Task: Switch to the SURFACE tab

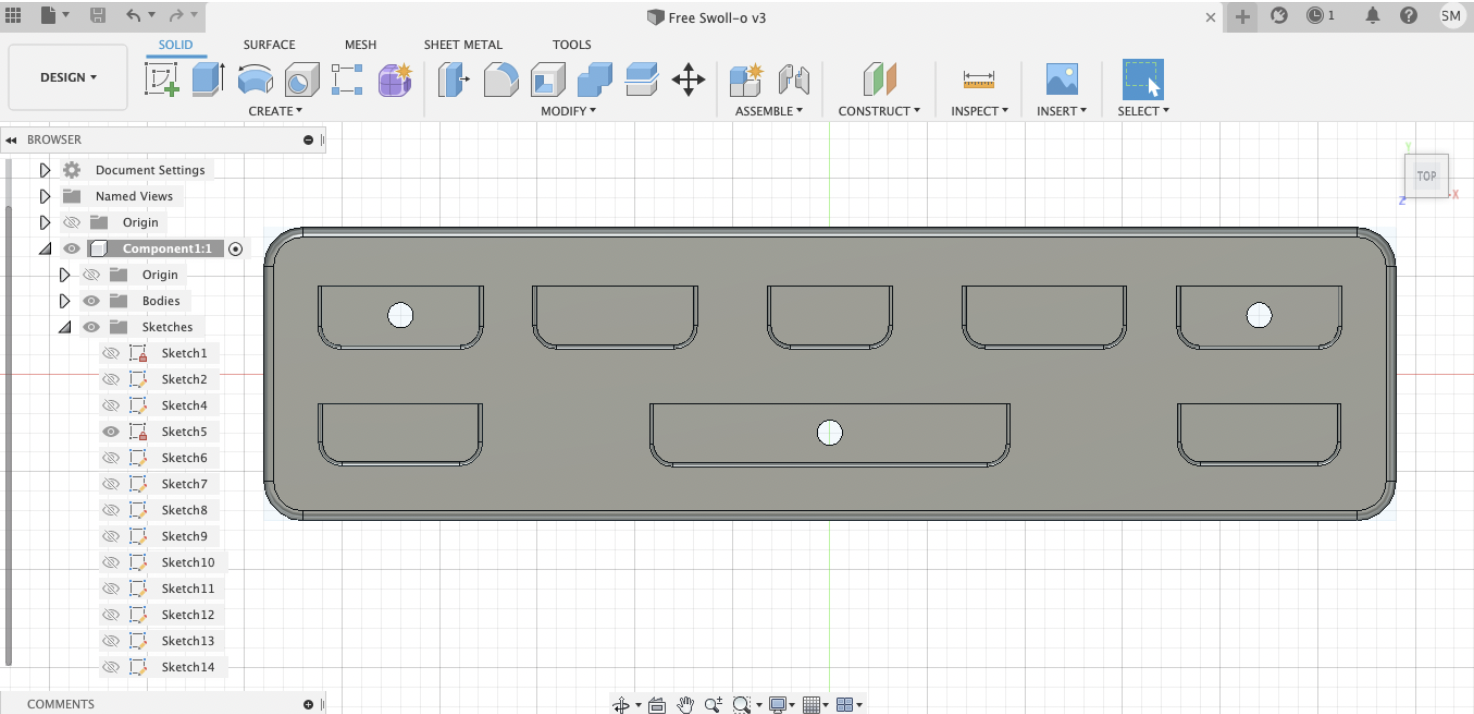Action: tap(269, 44)
